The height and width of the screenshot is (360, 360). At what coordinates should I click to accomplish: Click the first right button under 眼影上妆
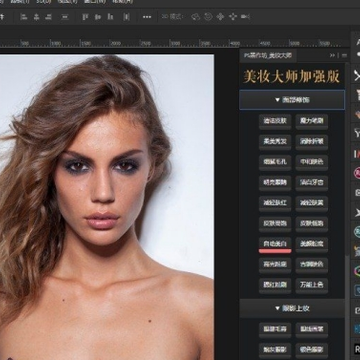(x=312, y=329)
